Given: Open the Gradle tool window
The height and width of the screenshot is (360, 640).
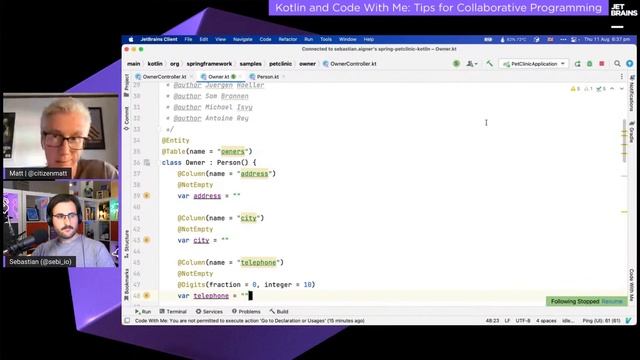Looking at the screenshot, I should tap(631, 131).
